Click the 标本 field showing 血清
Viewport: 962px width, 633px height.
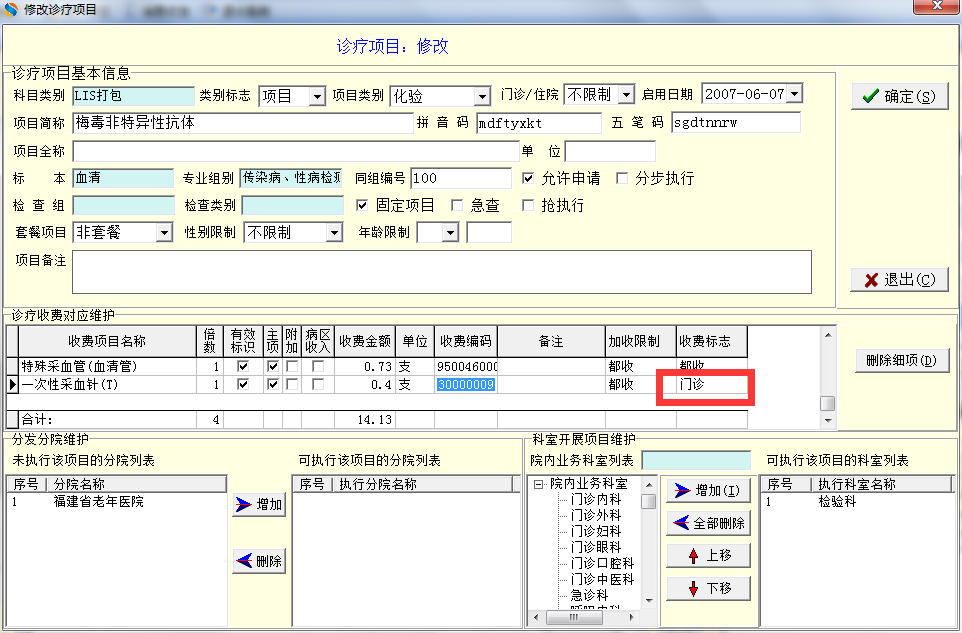(123, 178)
